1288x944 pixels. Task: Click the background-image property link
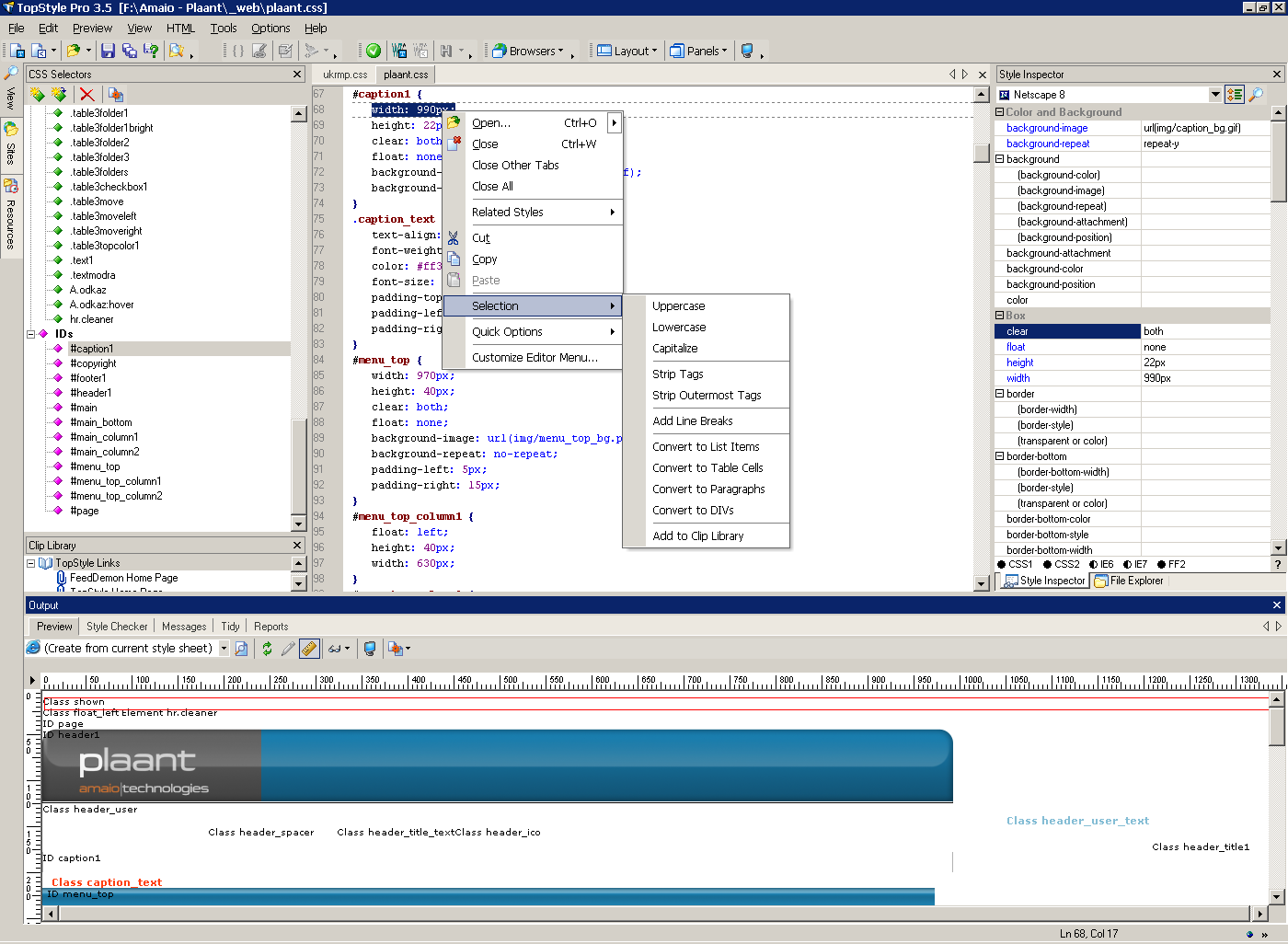(x=1047, y=128)
